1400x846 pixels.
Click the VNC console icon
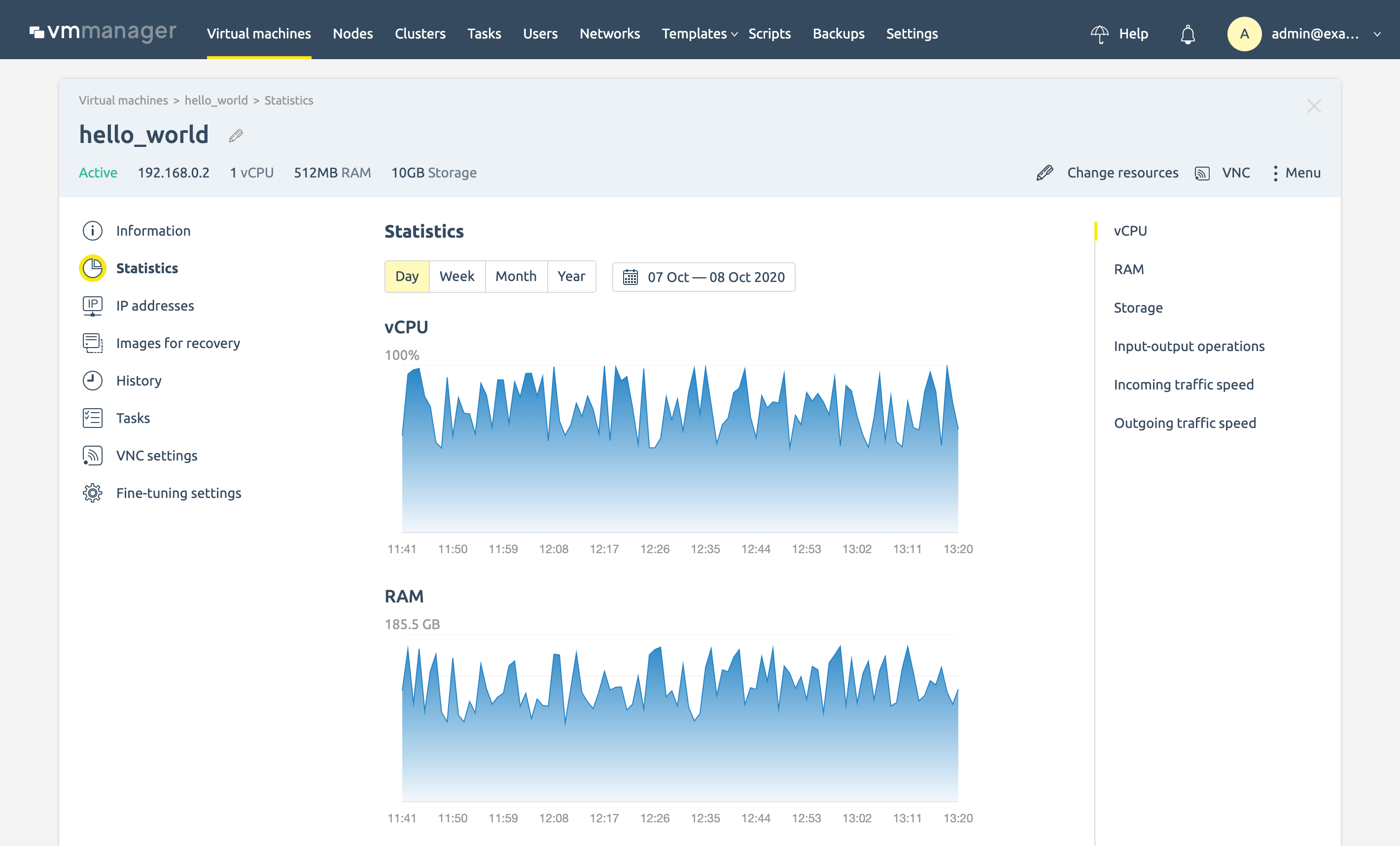pos(1202,173)
